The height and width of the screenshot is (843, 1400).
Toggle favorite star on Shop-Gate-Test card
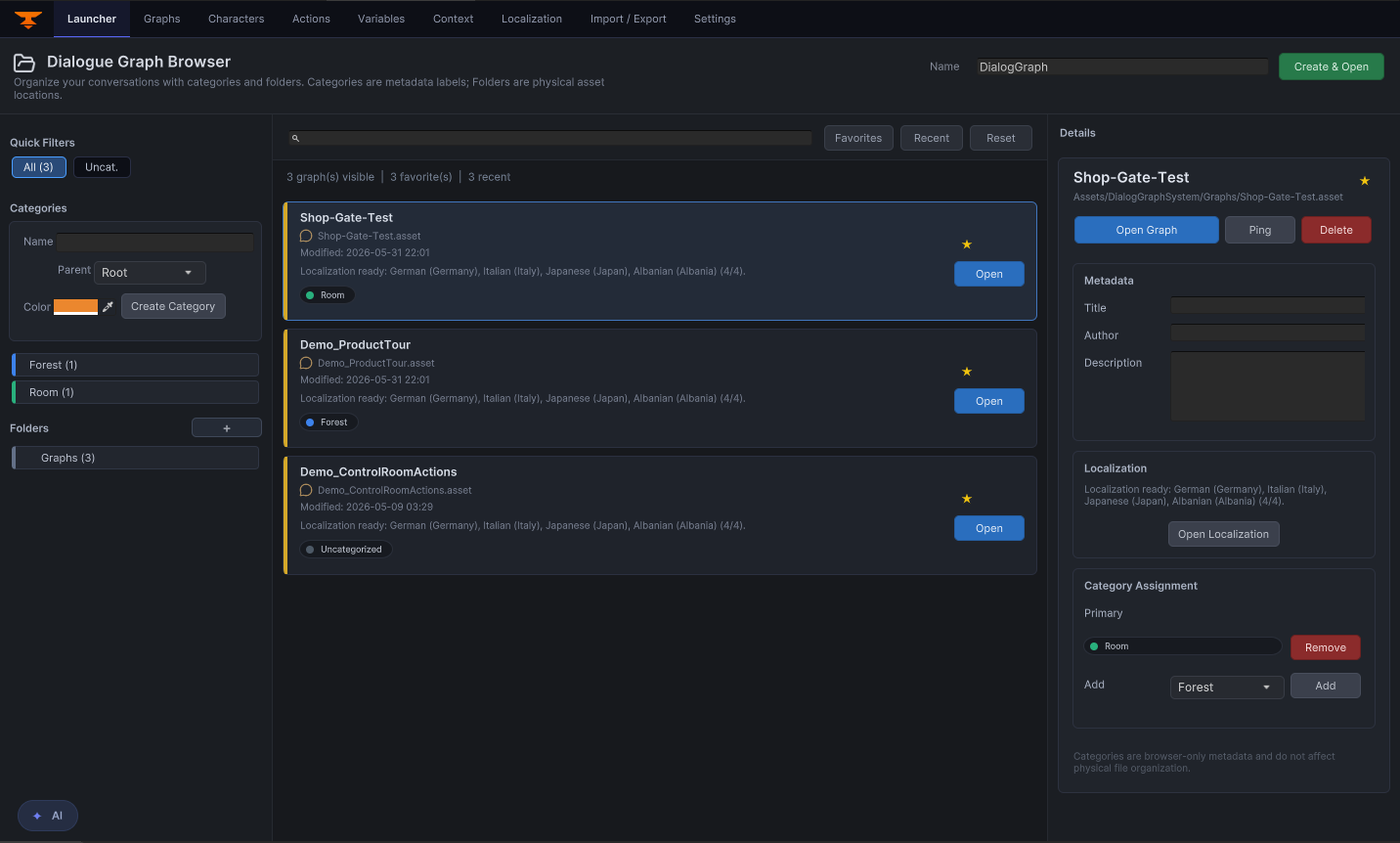tap(967, 244)
